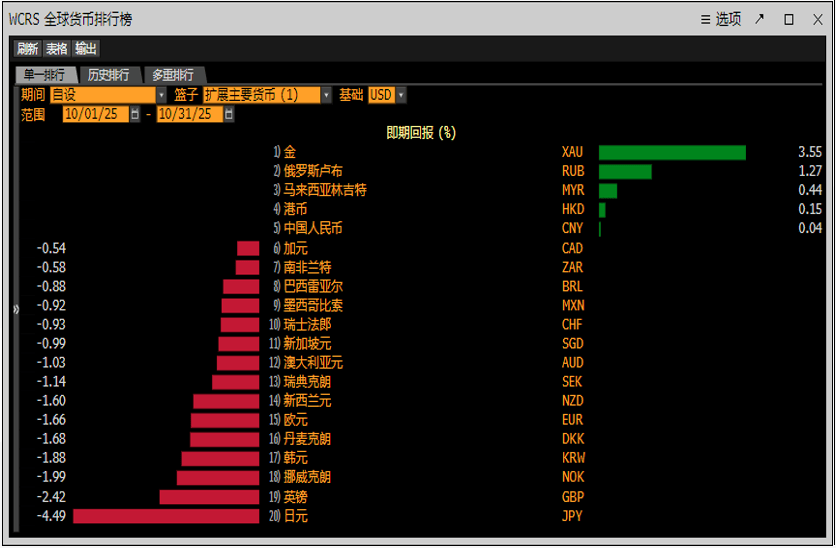Open calendar for end date 10/31/25

(229, 114)
